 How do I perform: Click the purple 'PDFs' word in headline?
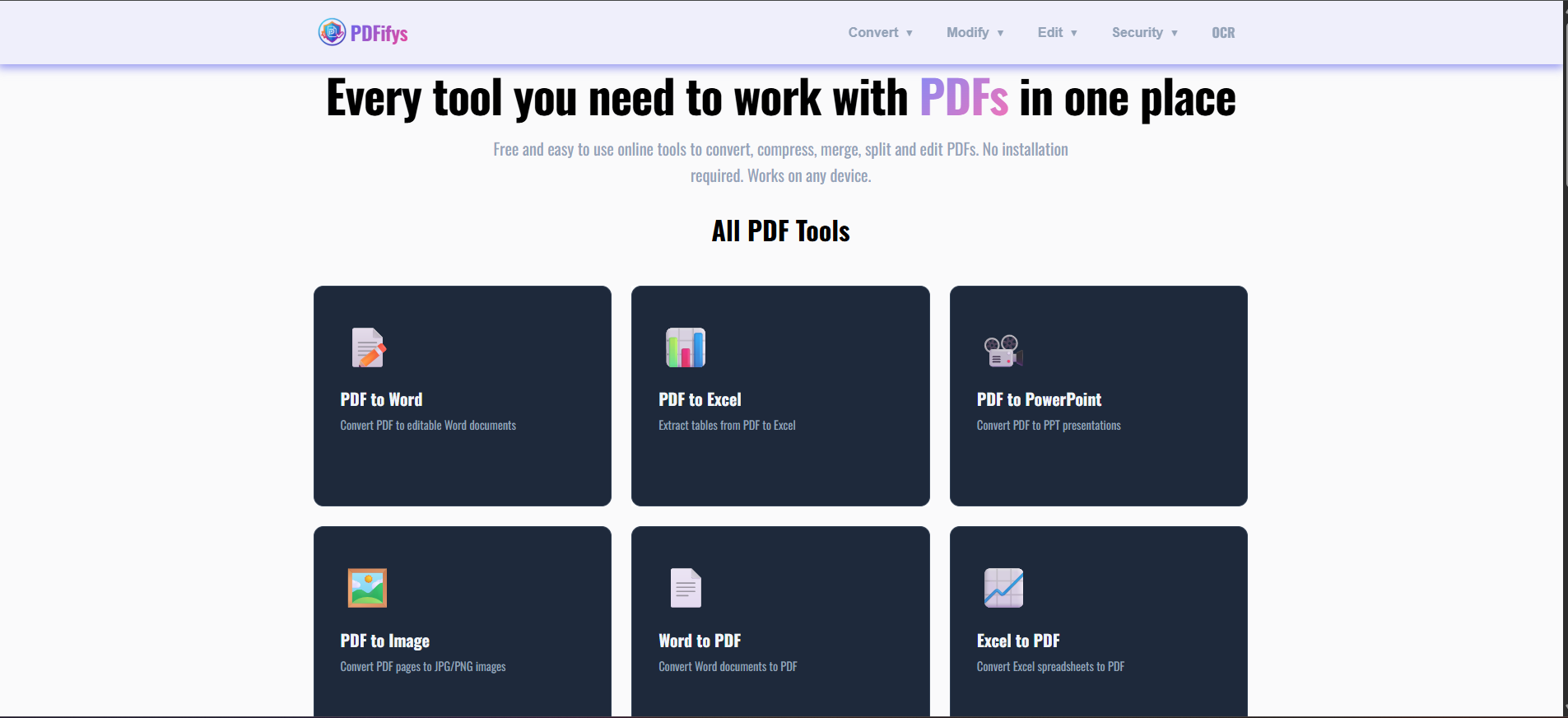964,98
